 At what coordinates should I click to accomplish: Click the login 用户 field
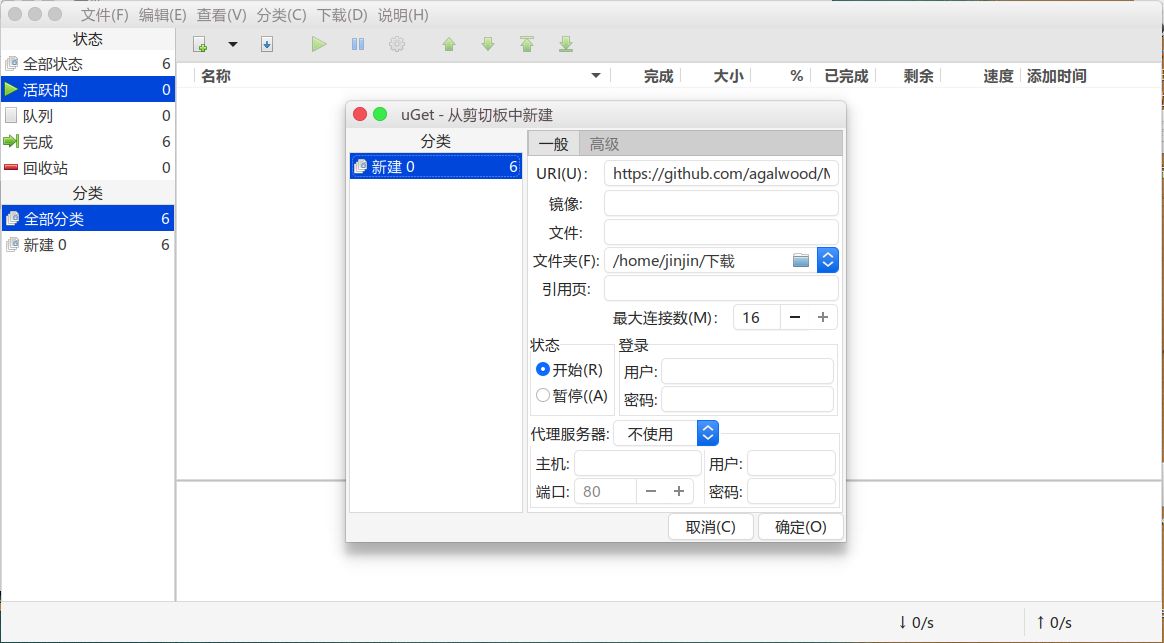point(747,371)
